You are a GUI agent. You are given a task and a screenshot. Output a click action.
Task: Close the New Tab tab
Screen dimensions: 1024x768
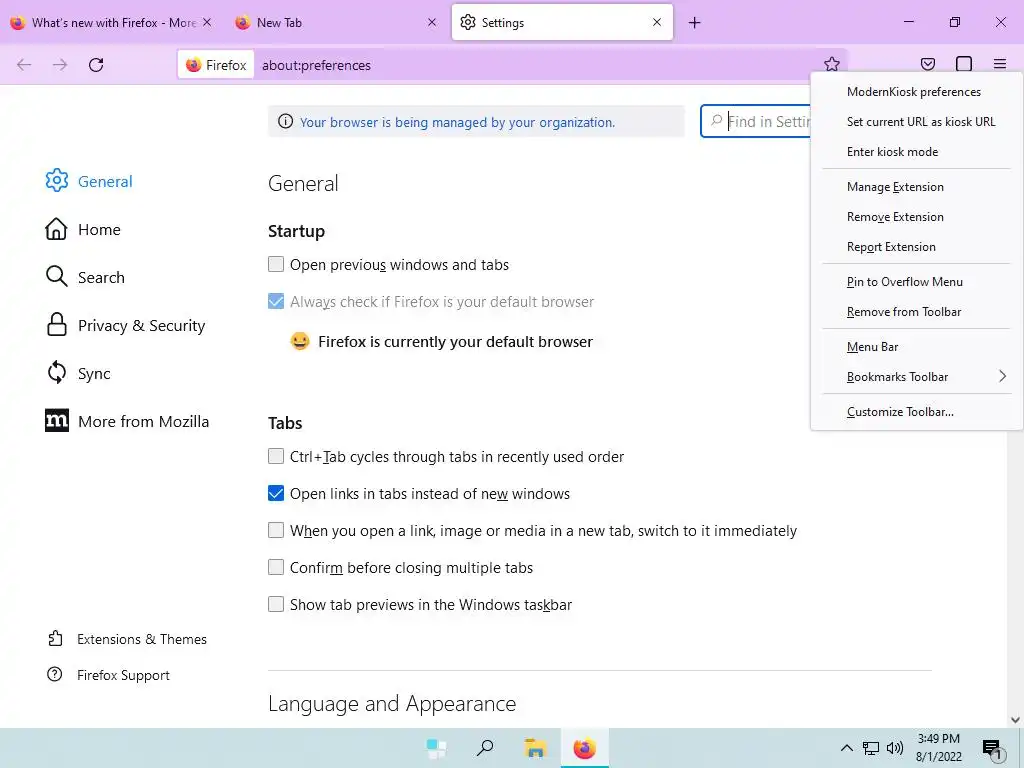(432, 22)
